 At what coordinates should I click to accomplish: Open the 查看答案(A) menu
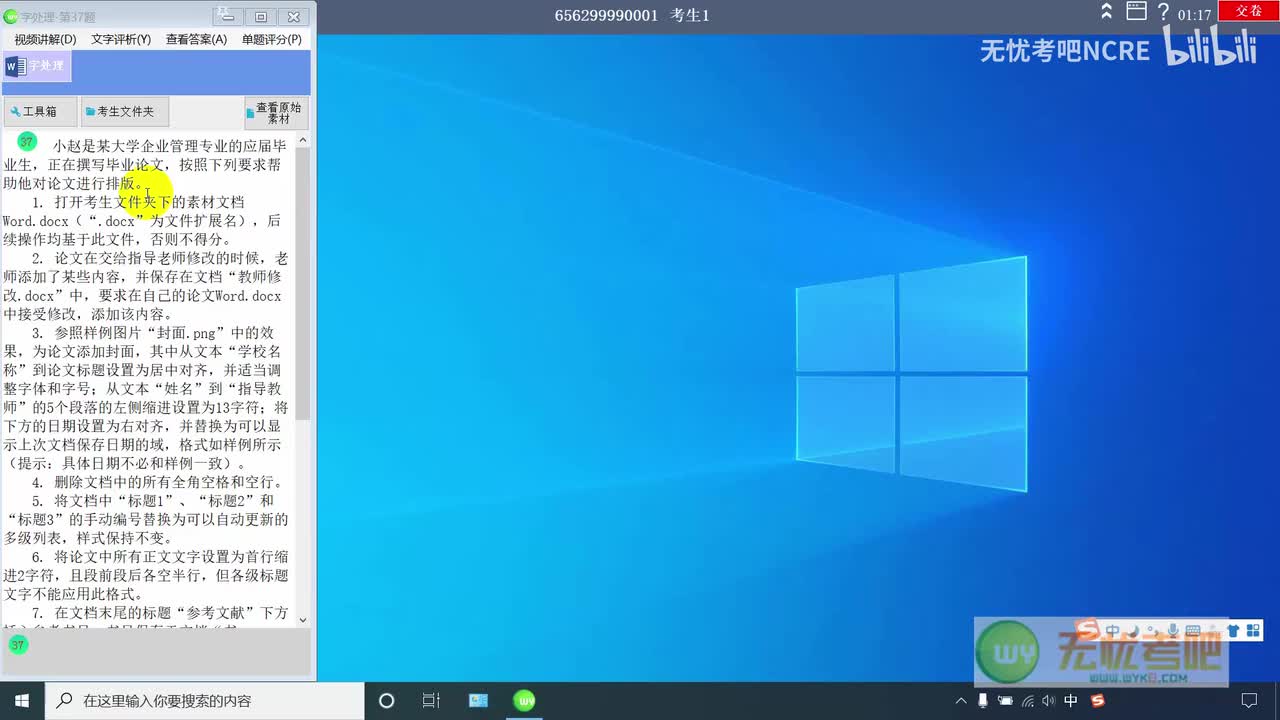tap(196, 39)
